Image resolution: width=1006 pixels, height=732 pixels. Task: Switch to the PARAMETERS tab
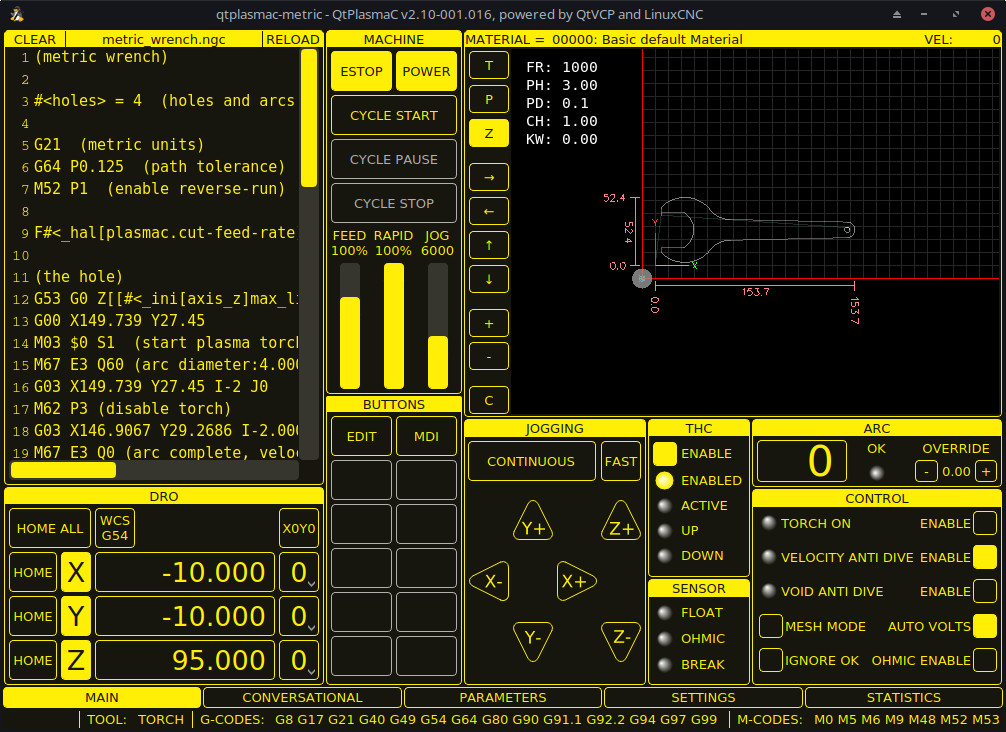(x=502, y=697)
